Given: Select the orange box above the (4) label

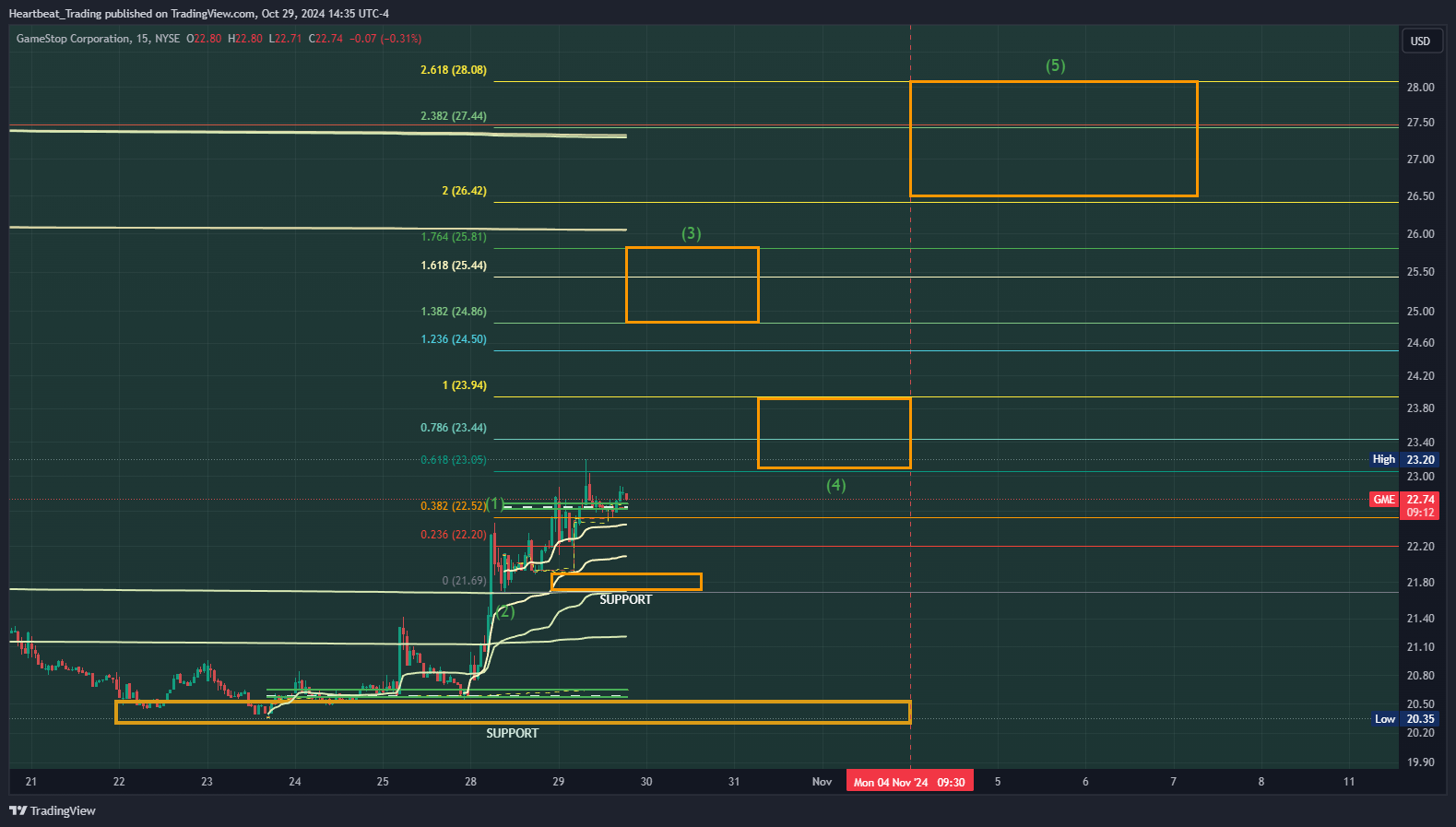Looking at the screenshot, I should 835,433.
